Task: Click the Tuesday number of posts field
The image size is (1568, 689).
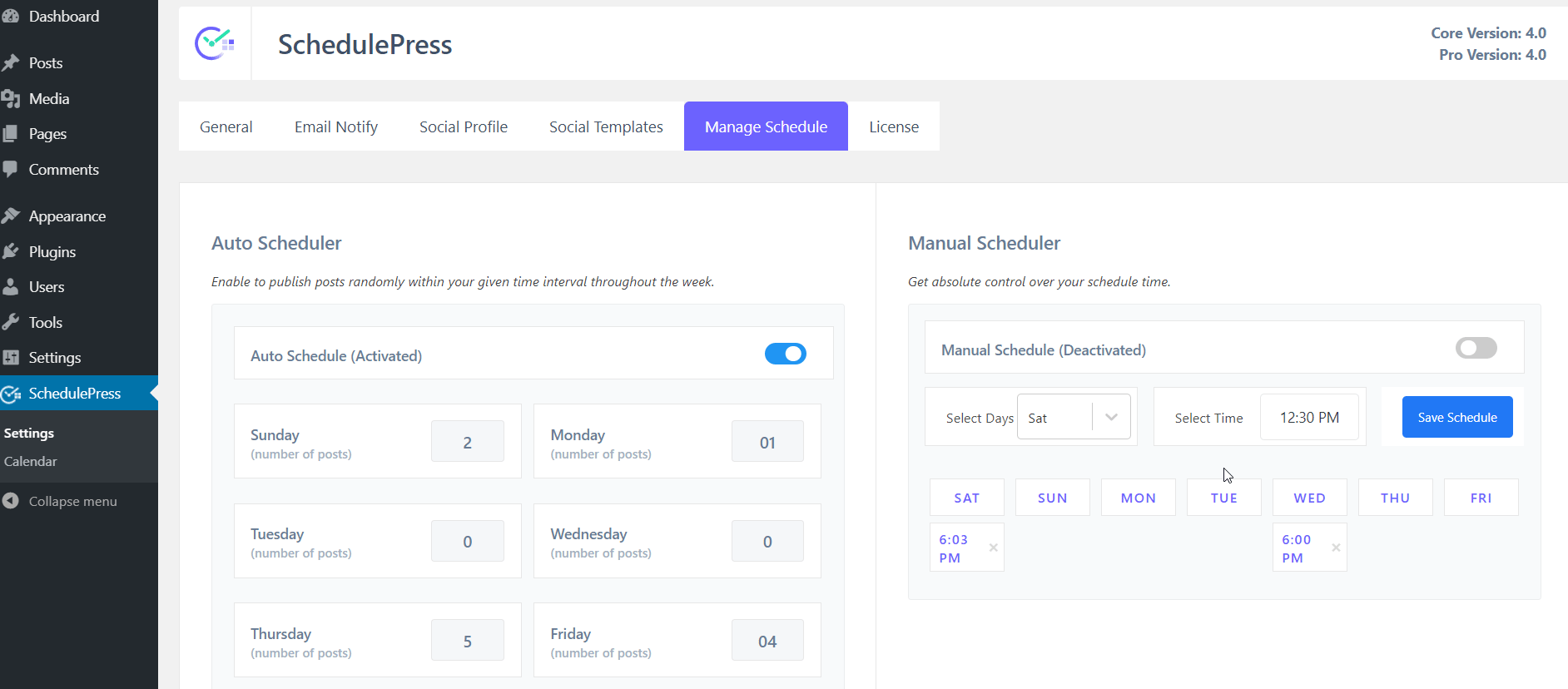Action: 468,541
